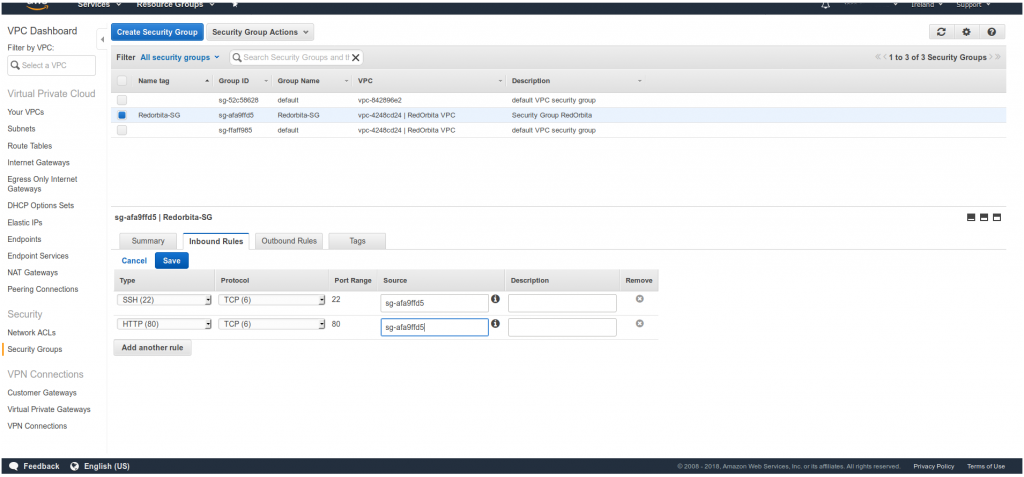1024x477 pixels.
Task: Click the help question mark icon
Action: point(991,32)
